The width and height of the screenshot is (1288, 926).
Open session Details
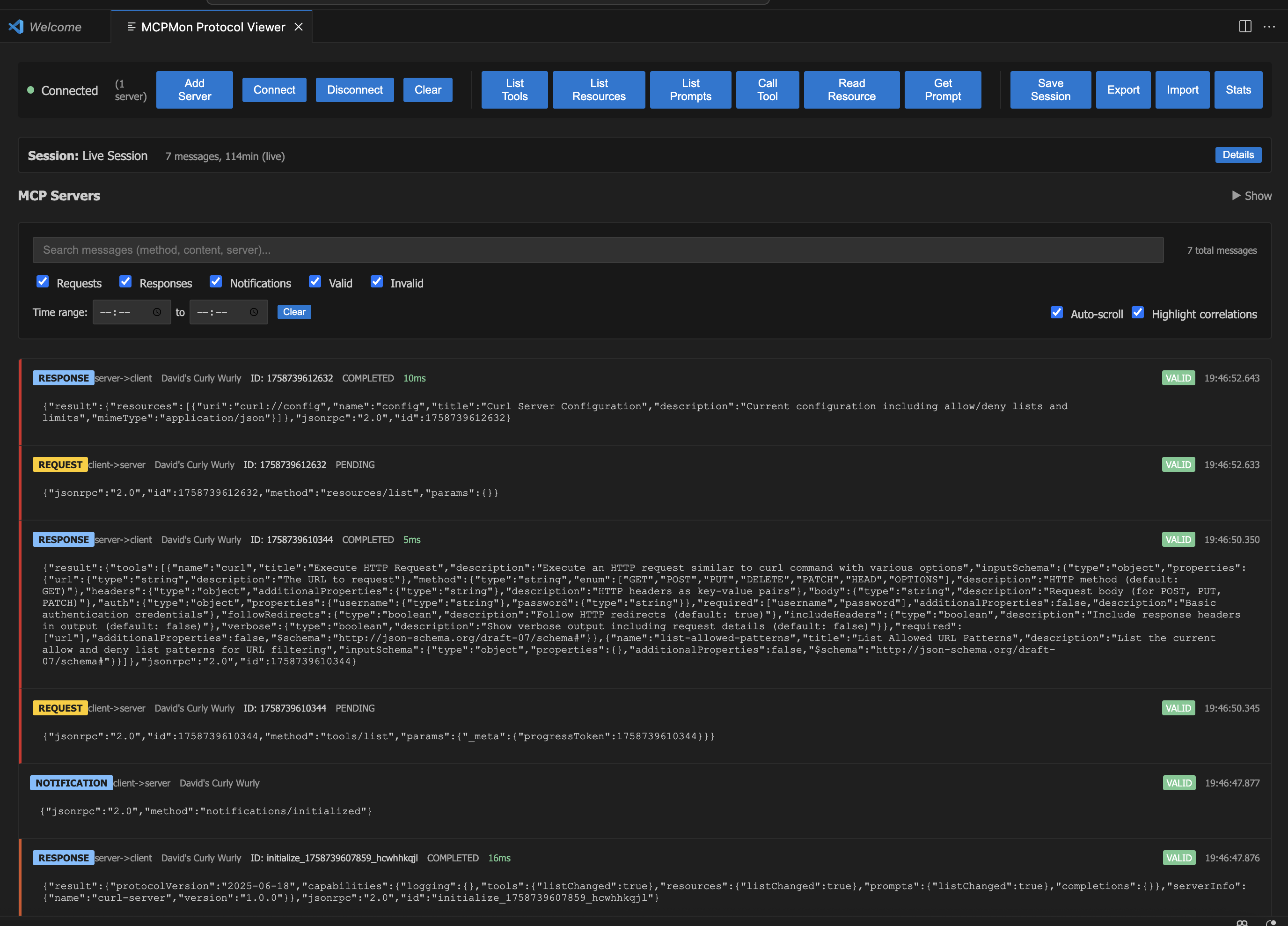coord(1238,155)
